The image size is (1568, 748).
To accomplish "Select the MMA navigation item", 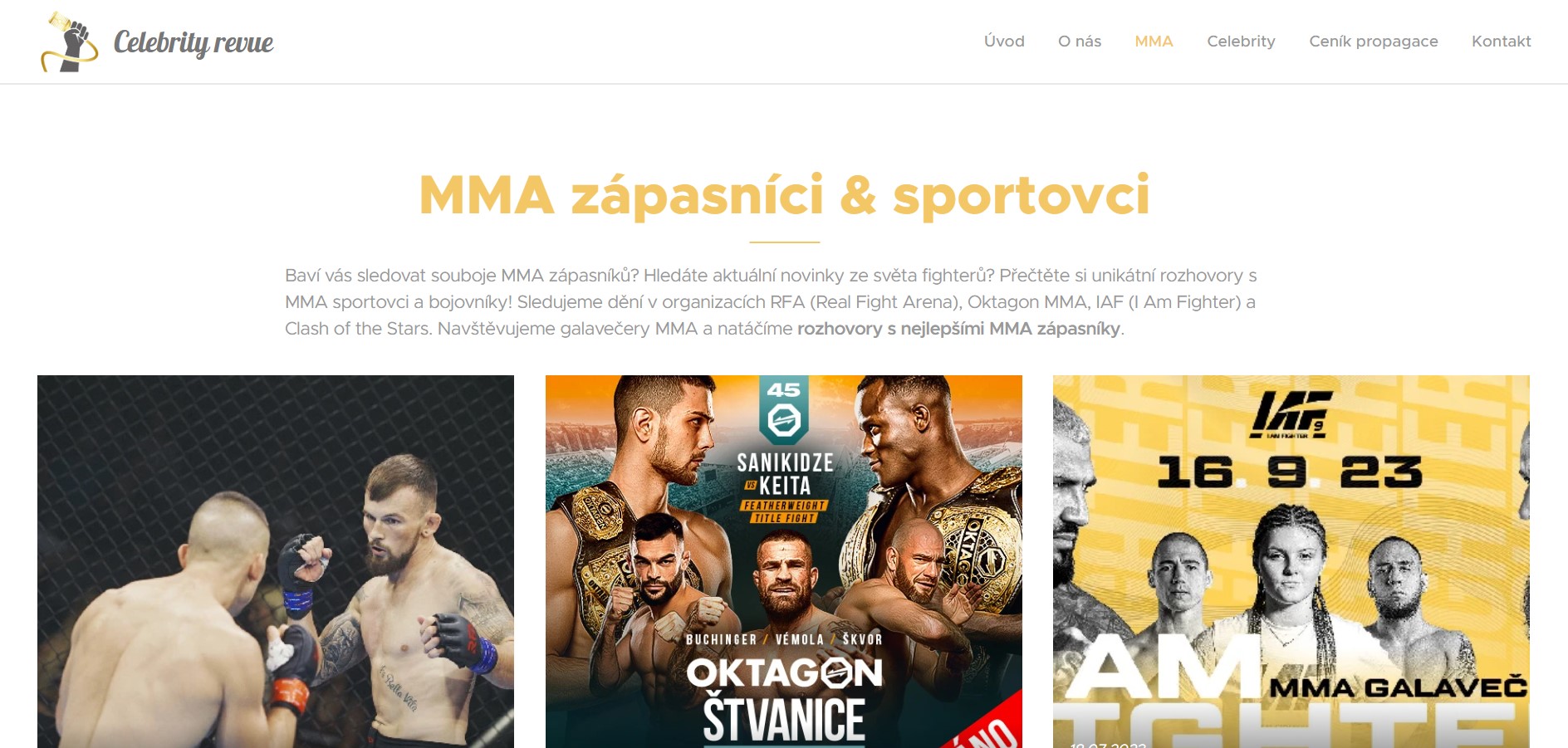I will coord(1154,42).
